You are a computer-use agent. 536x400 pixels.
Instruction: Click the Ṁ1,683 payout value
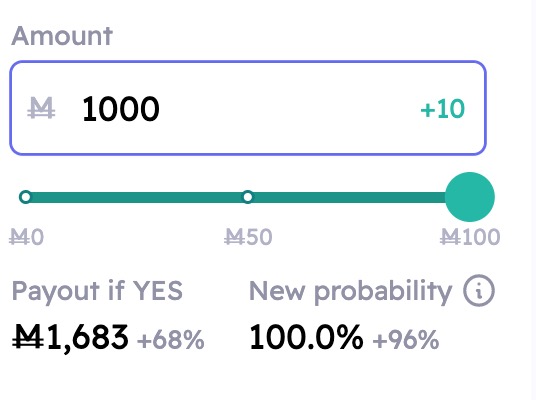pos(70,338)
